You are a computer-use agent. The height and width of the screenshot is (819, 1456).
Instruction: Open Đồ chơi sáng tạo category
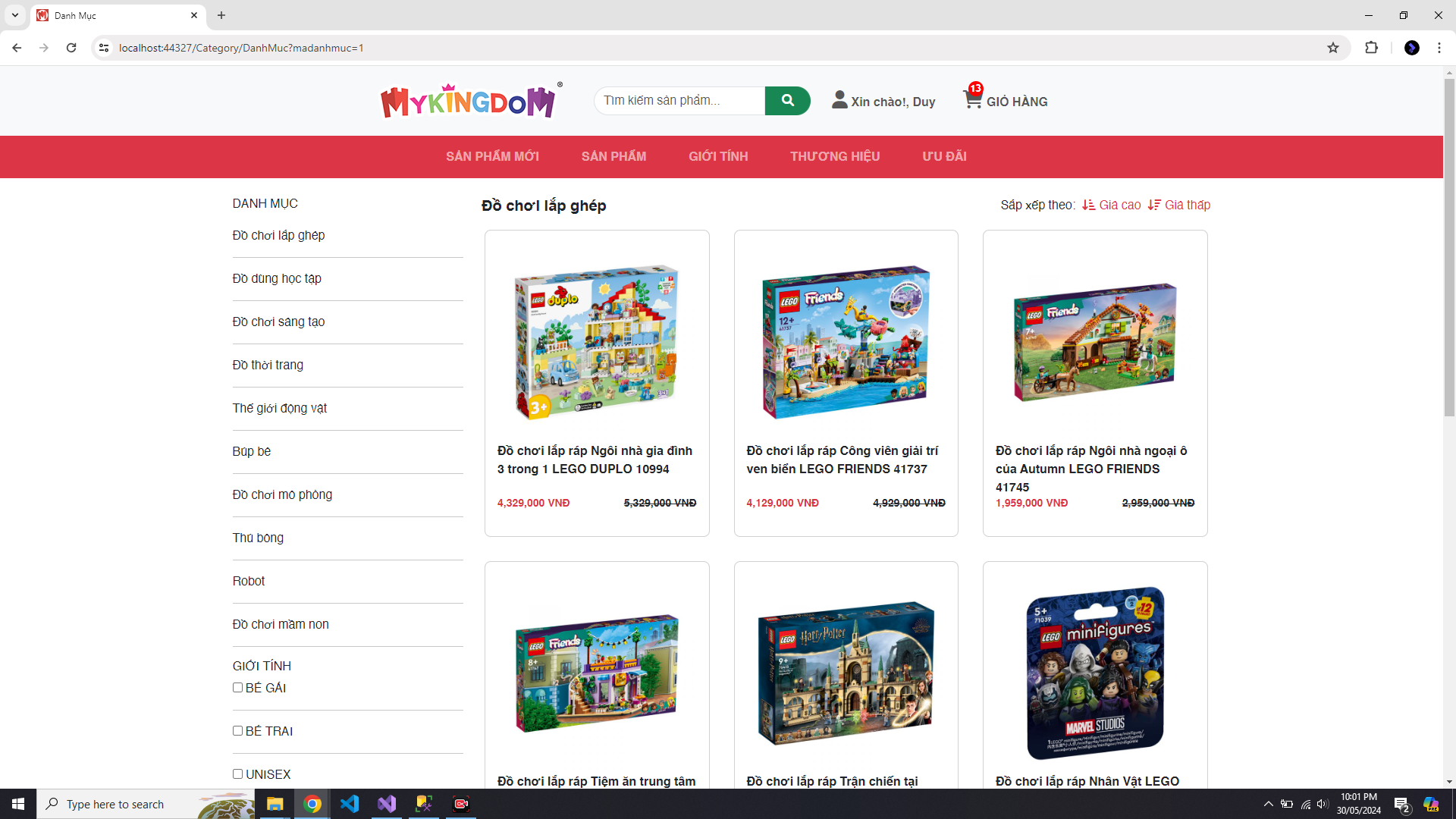point(278,322)
